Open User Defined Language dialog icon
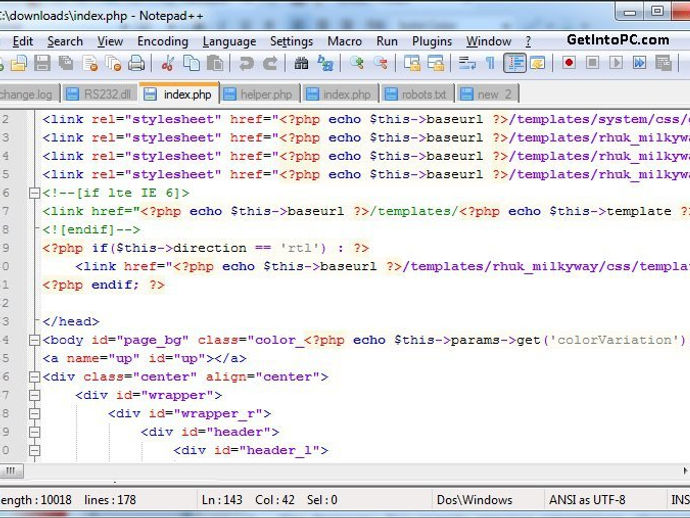Viewport: 690px width, 518px height. [538, 63]
